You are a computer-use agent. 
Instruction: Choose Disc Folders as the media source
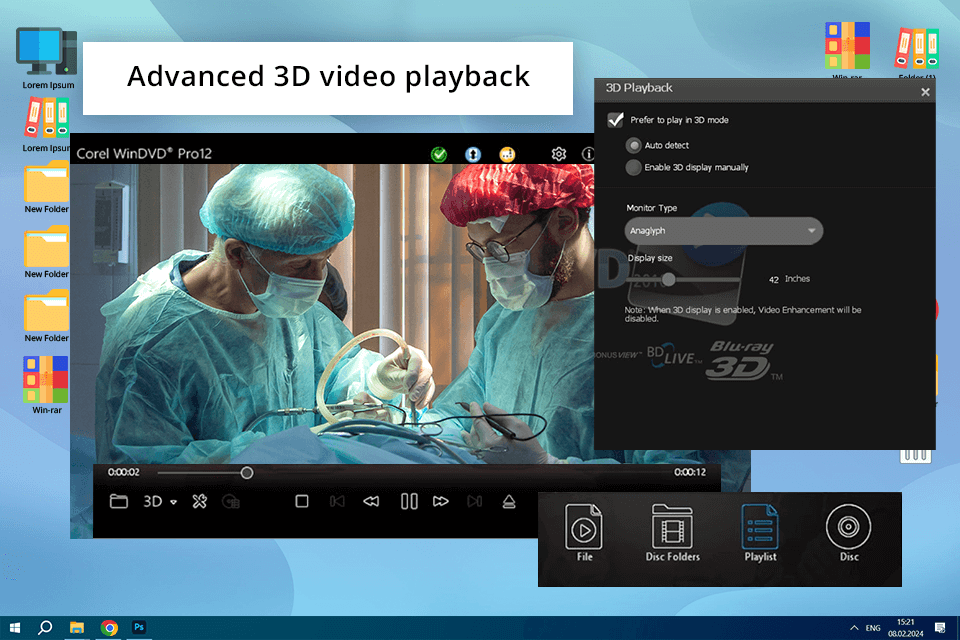[672, 532]
